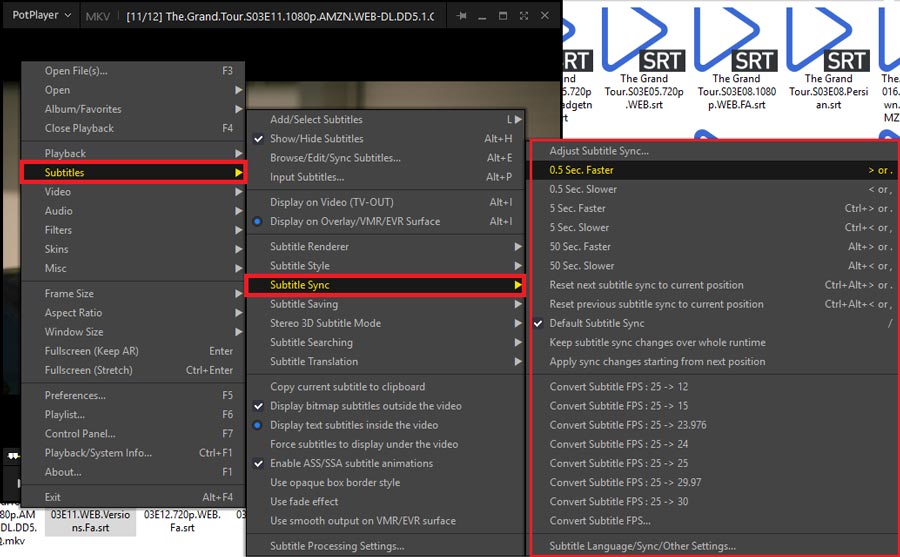The width and height of the screenshot is (900, 557).
Task: Open Preferences... from menu
Action: 133,395
